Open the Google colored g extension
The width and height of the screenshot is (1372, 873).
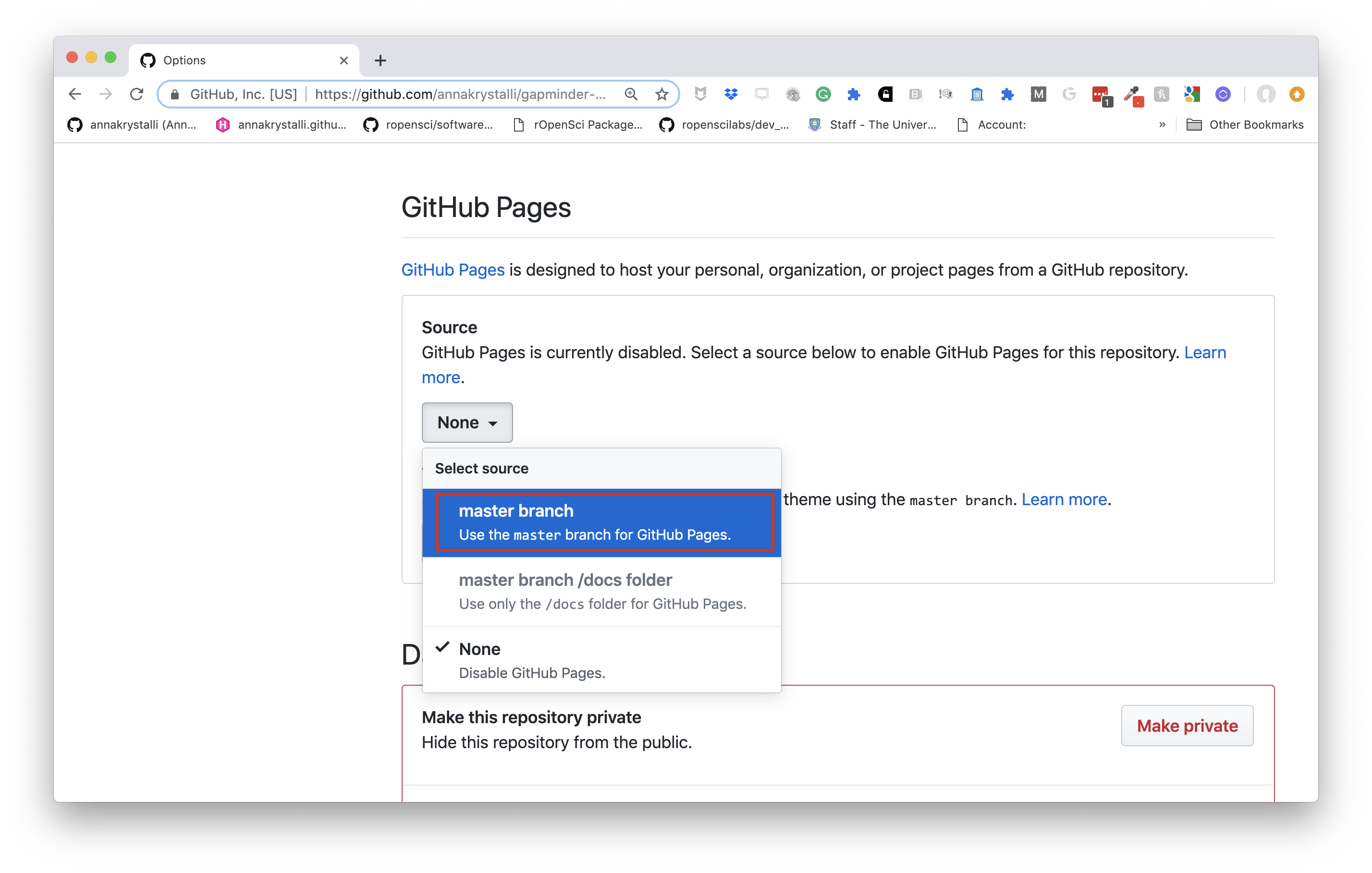pyautogui.click(x=1192, y=94)
